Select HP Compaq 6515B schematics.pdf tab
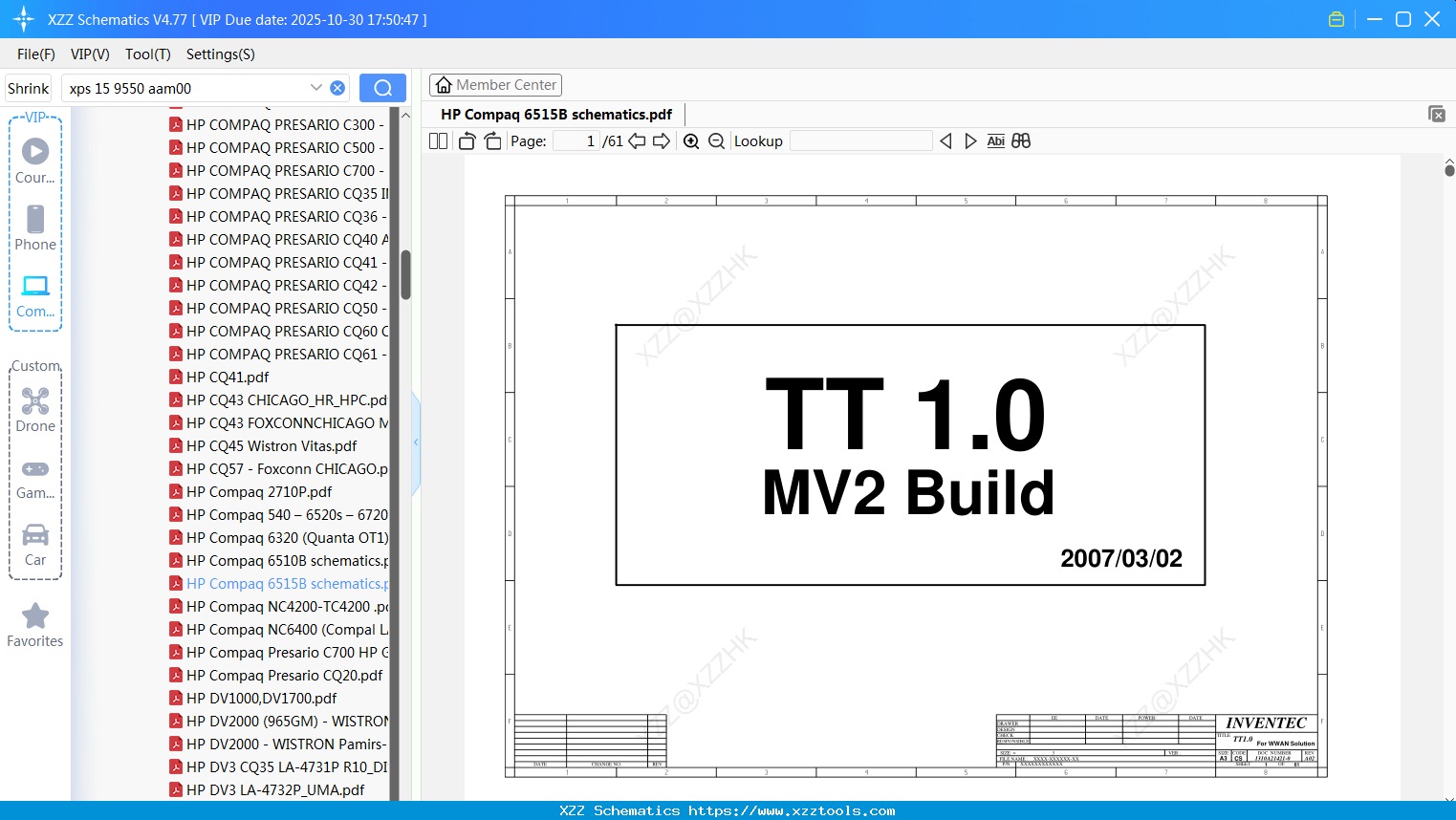The image size is (1456, 820). click(556, 115)
